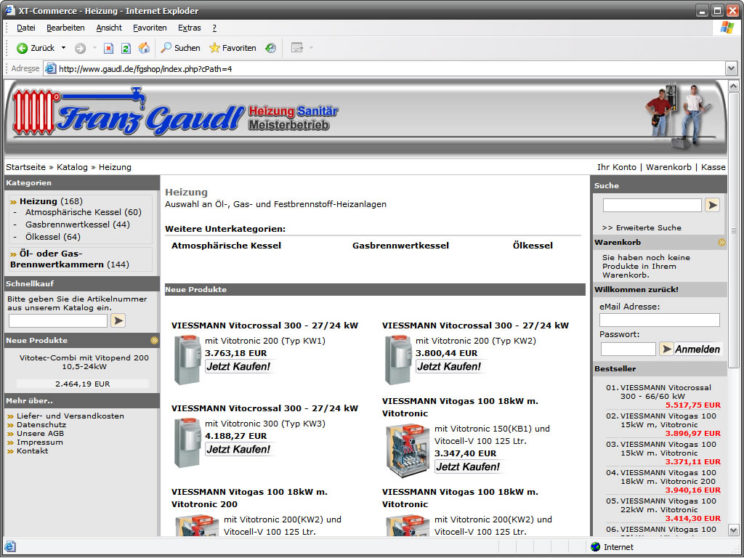Viewport: 744px width, 558px height.
Task: Open the Datenschutz link
Action: point(41,425)
